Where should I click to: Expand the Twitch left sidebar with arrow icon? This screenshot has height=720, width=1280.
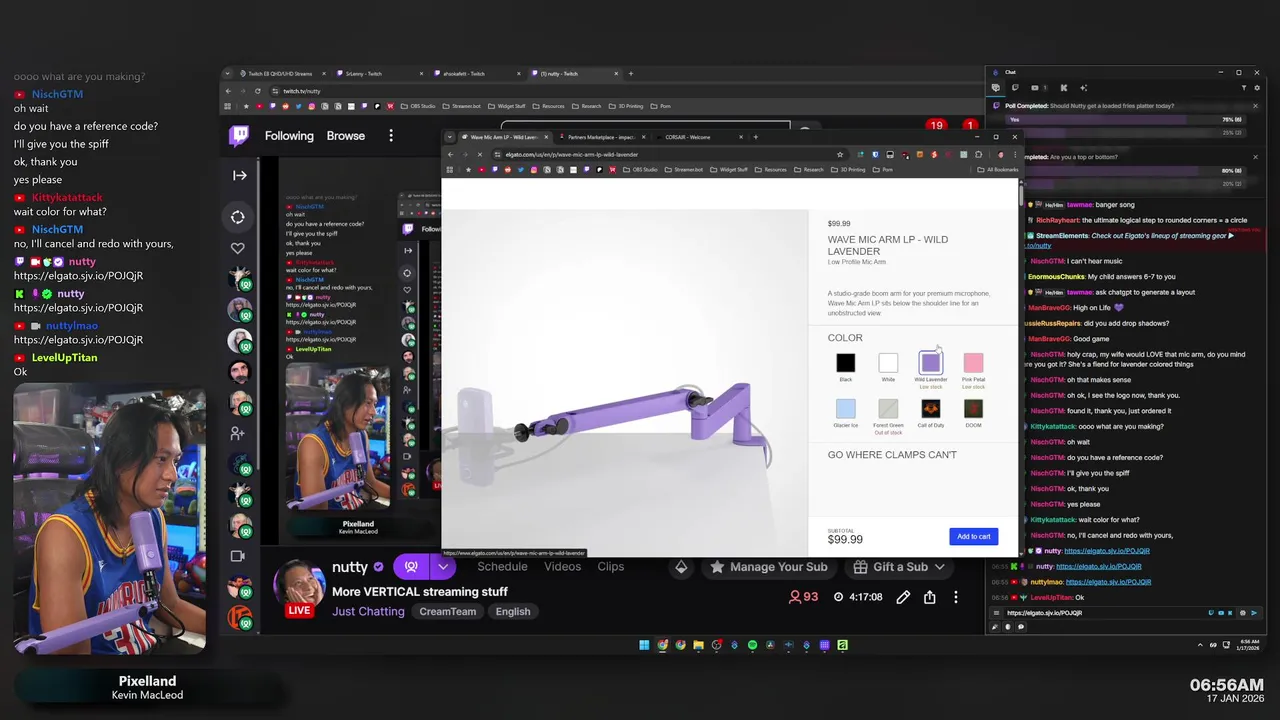coord(240,176)
